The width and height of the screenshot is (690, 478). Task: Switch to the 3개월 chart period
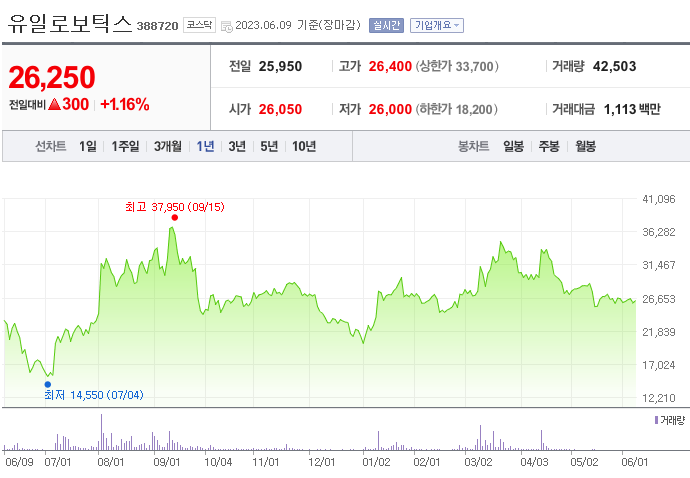tap(168, 146)
